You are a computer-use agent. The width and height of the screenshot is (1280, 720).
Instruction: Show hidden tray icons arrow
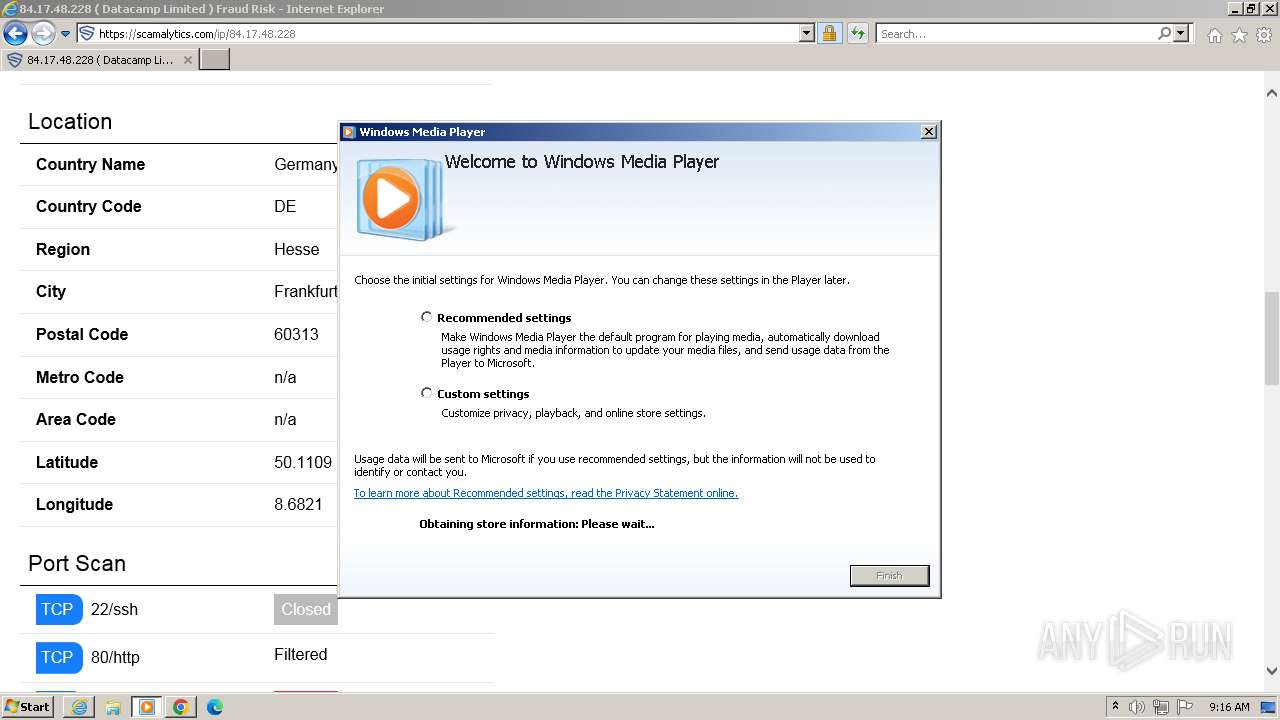pyautogui.click(x=1115, y=707)
